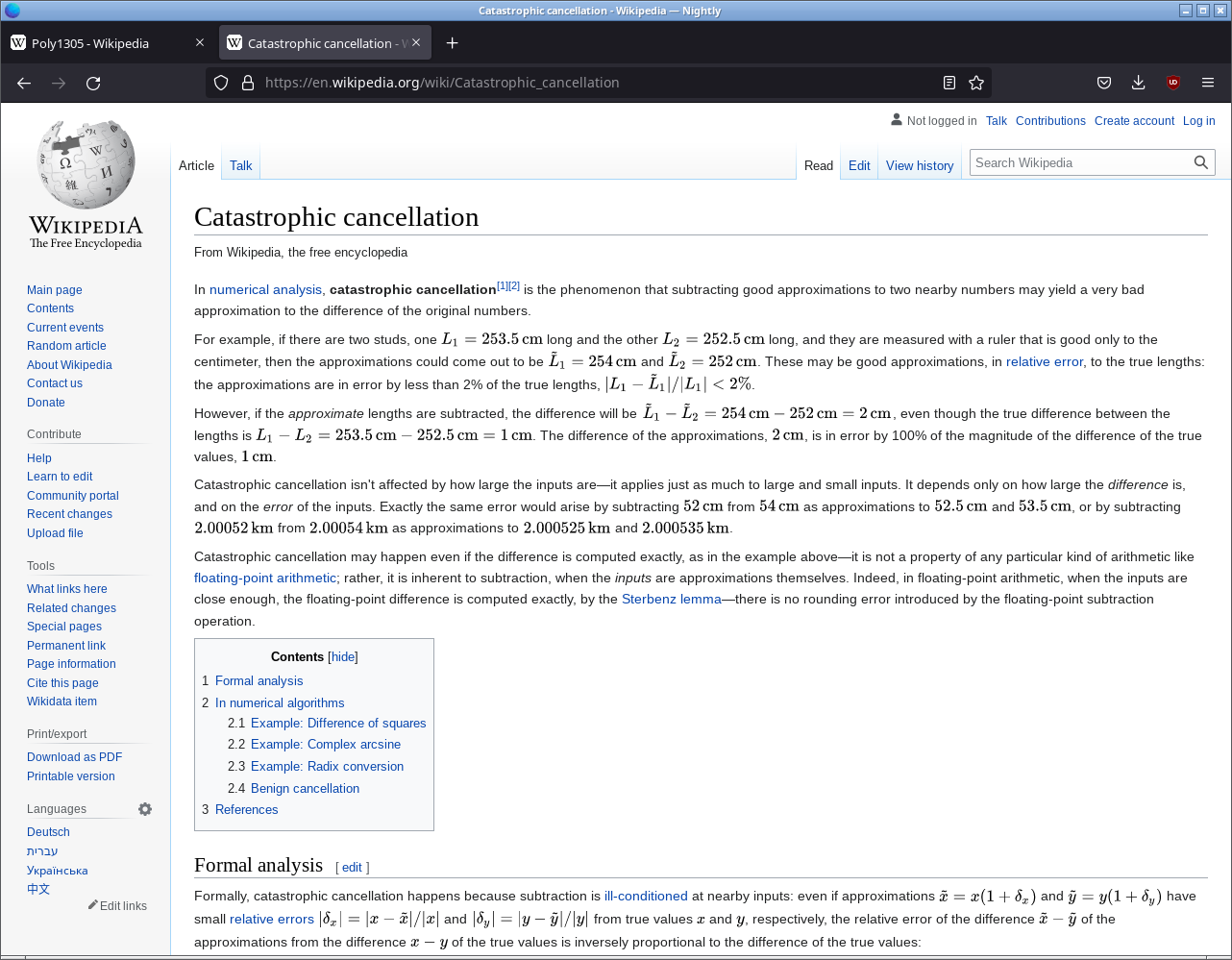
Task: Follow the Sterbenz lemma link
Action: [x=672, y=599]
